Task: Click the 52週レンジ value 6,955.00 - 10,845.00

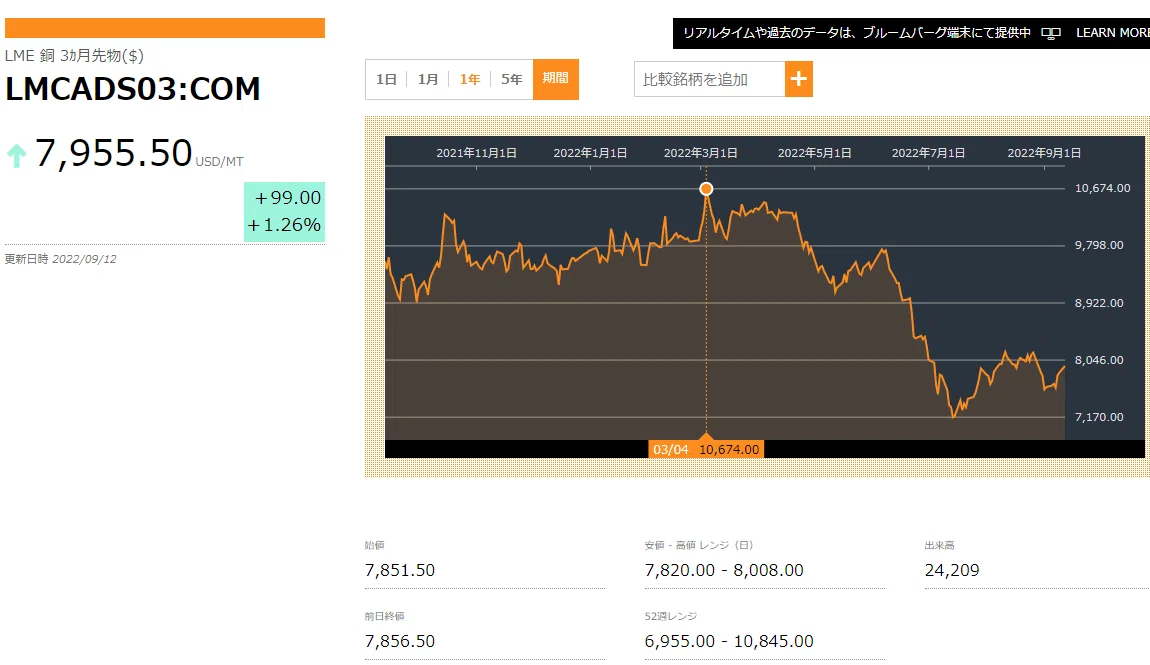Action: [x=729, y=642]
